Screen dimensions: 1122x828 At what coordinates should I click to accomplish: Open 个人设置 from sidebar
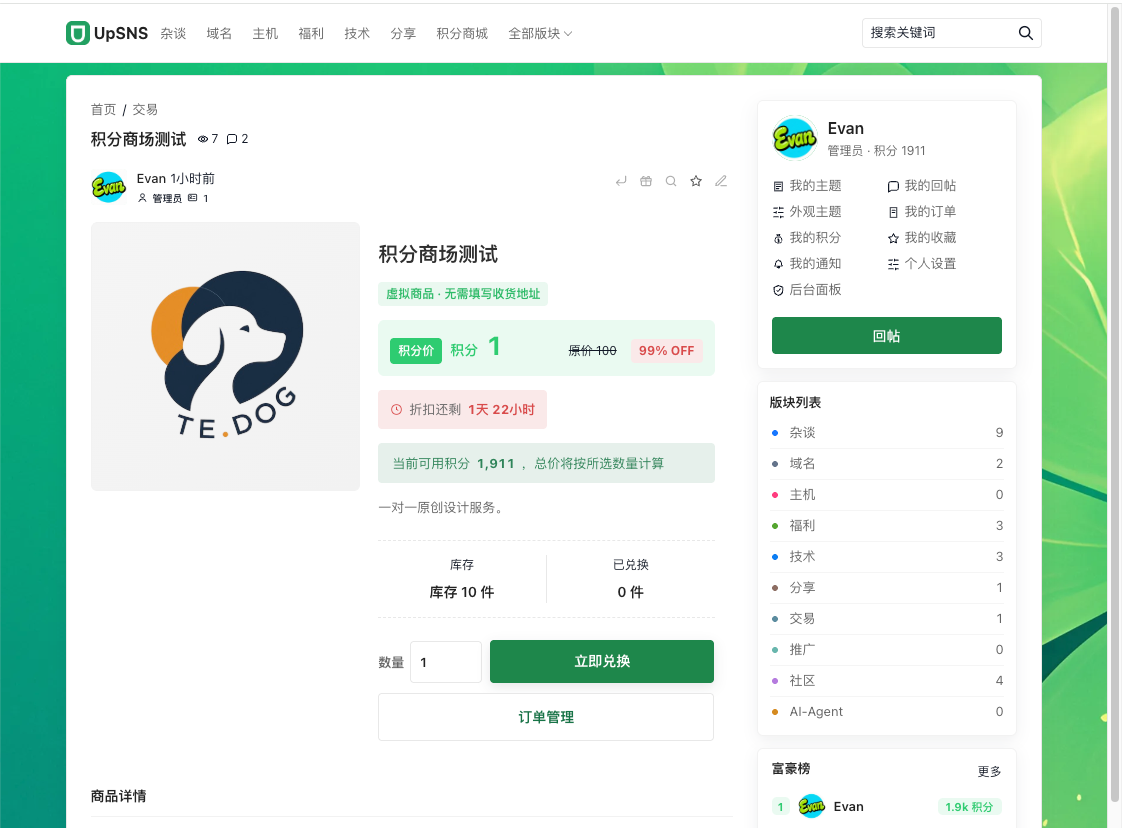pos(922,263)
